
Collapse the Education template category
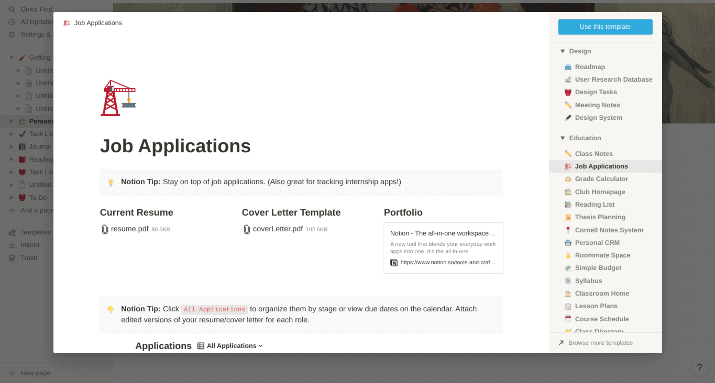[562, 138]
